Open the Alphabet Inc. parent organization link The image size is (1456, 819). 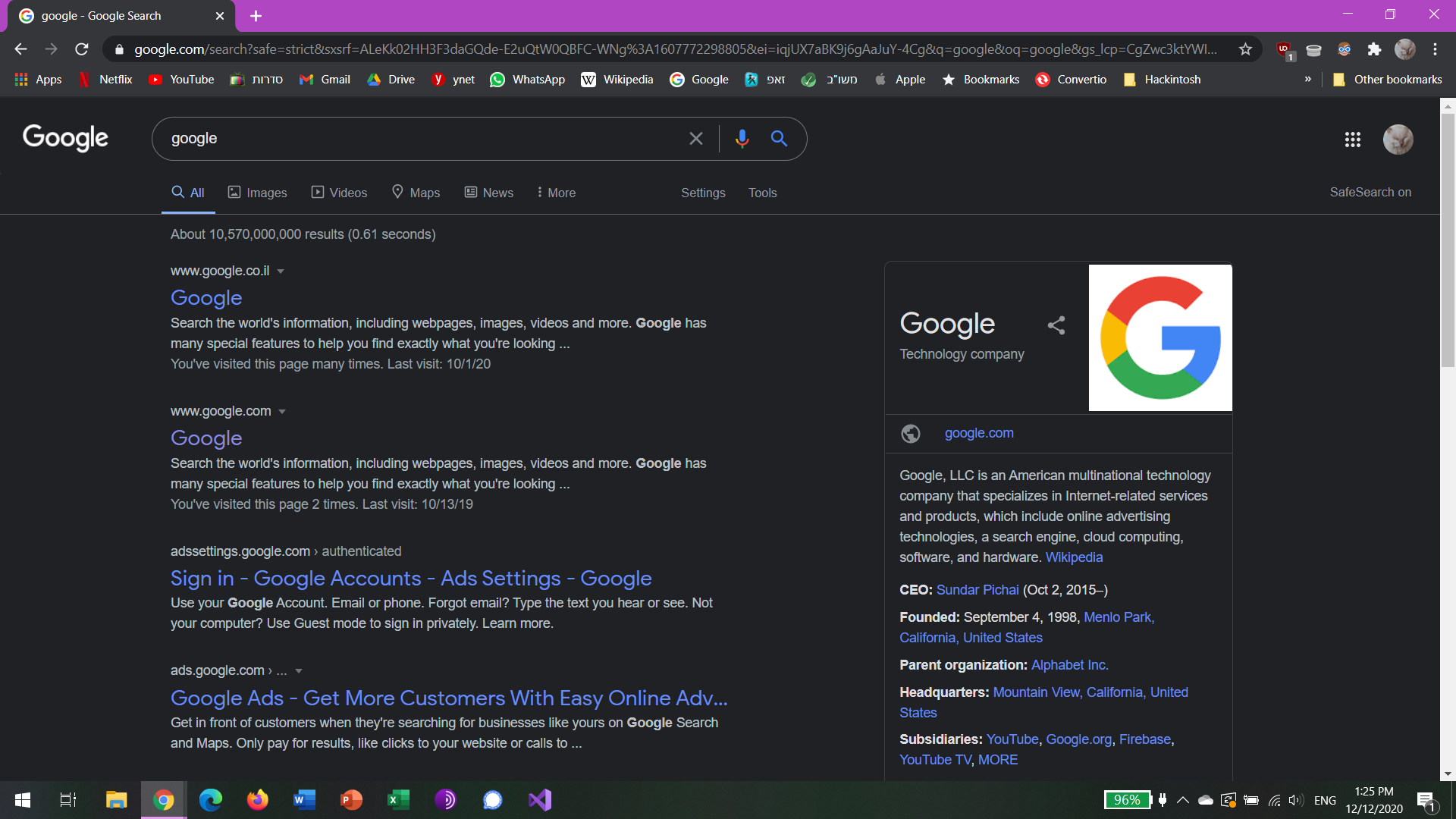1071,664
